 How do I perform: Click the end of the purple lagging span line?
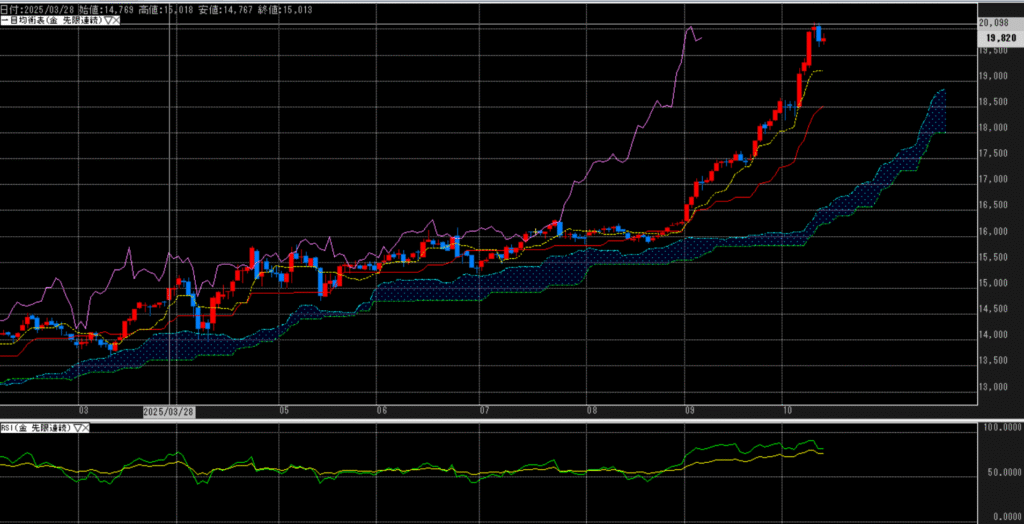[x=701, y=38]
